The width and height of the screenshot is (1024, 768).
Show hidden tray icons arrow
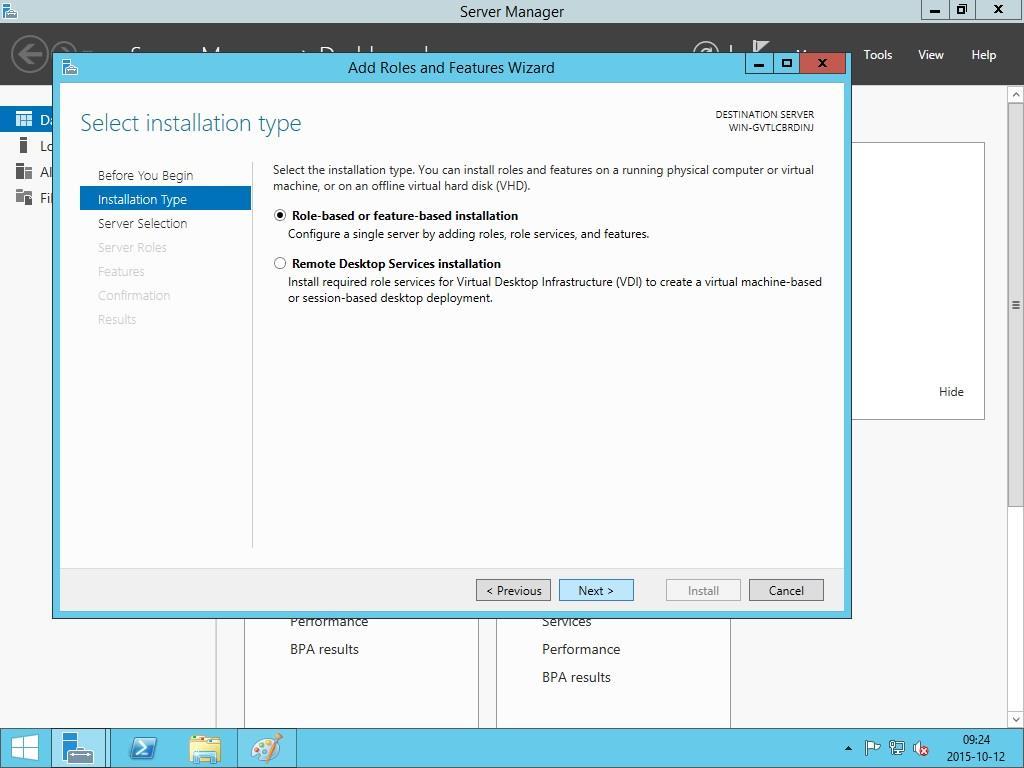pyautogui.click(x=848, y=748)
